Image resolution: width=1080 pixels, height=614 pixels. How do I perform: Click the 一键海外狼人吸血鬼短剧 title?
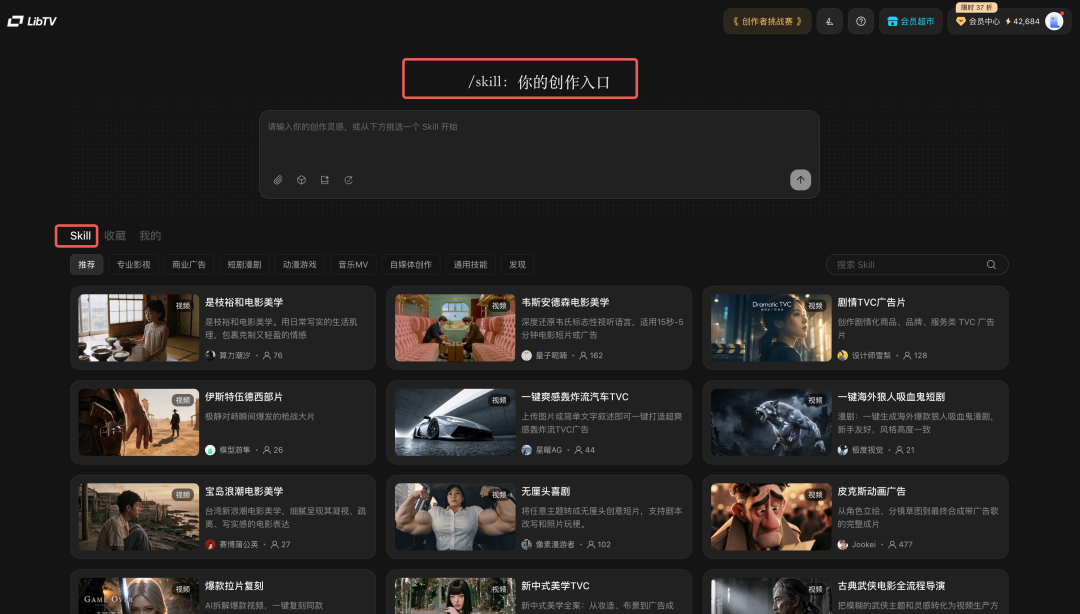[x=891, y=397]
